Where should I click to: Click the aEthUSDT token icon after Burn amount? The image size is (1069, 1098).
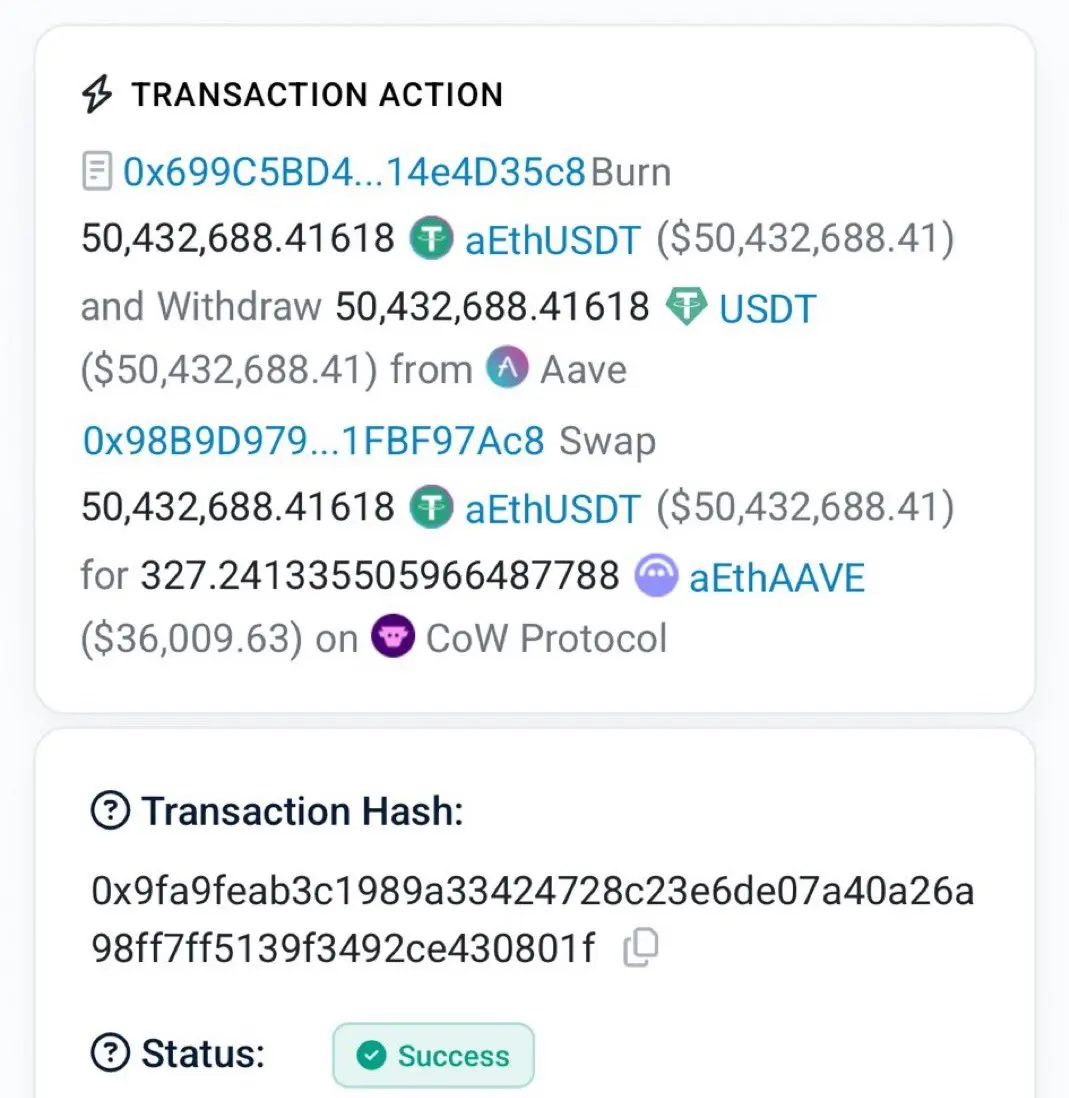pyautogui.click(x=432, y=240)
